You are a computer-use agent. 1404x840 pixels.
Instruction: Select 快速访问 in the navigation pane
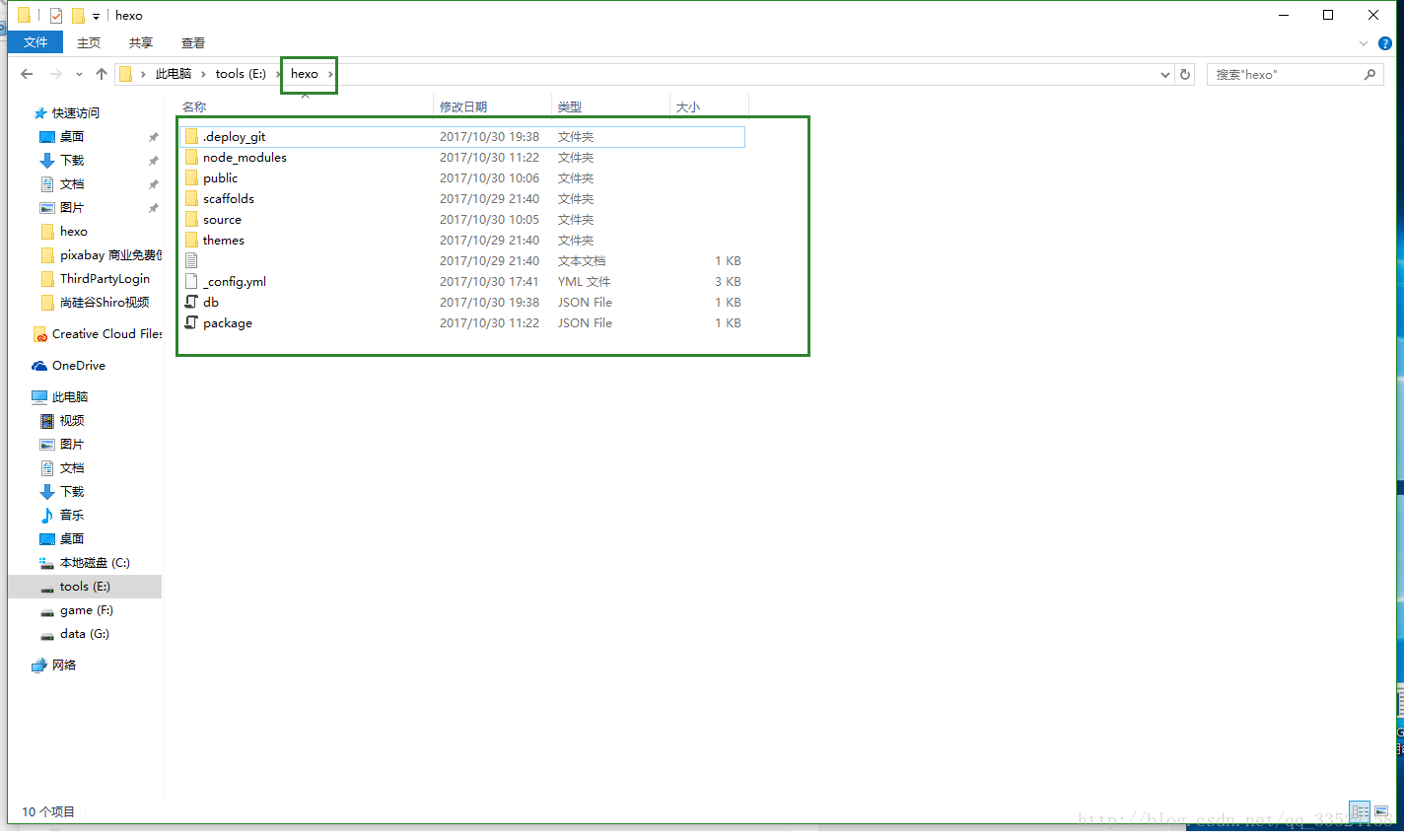tap(75, 113)
